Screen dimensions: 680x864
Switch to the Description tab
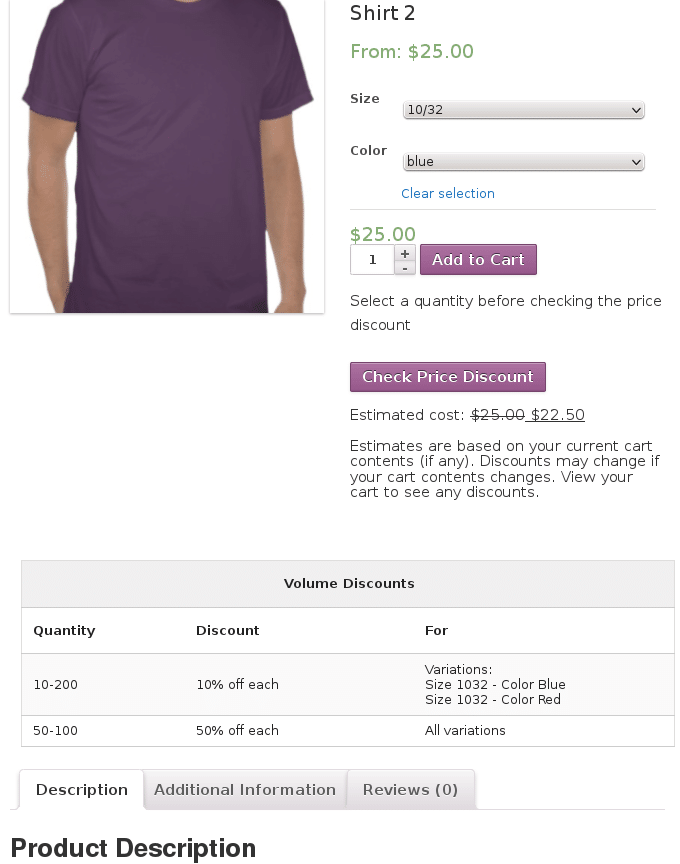coord(82,790)
